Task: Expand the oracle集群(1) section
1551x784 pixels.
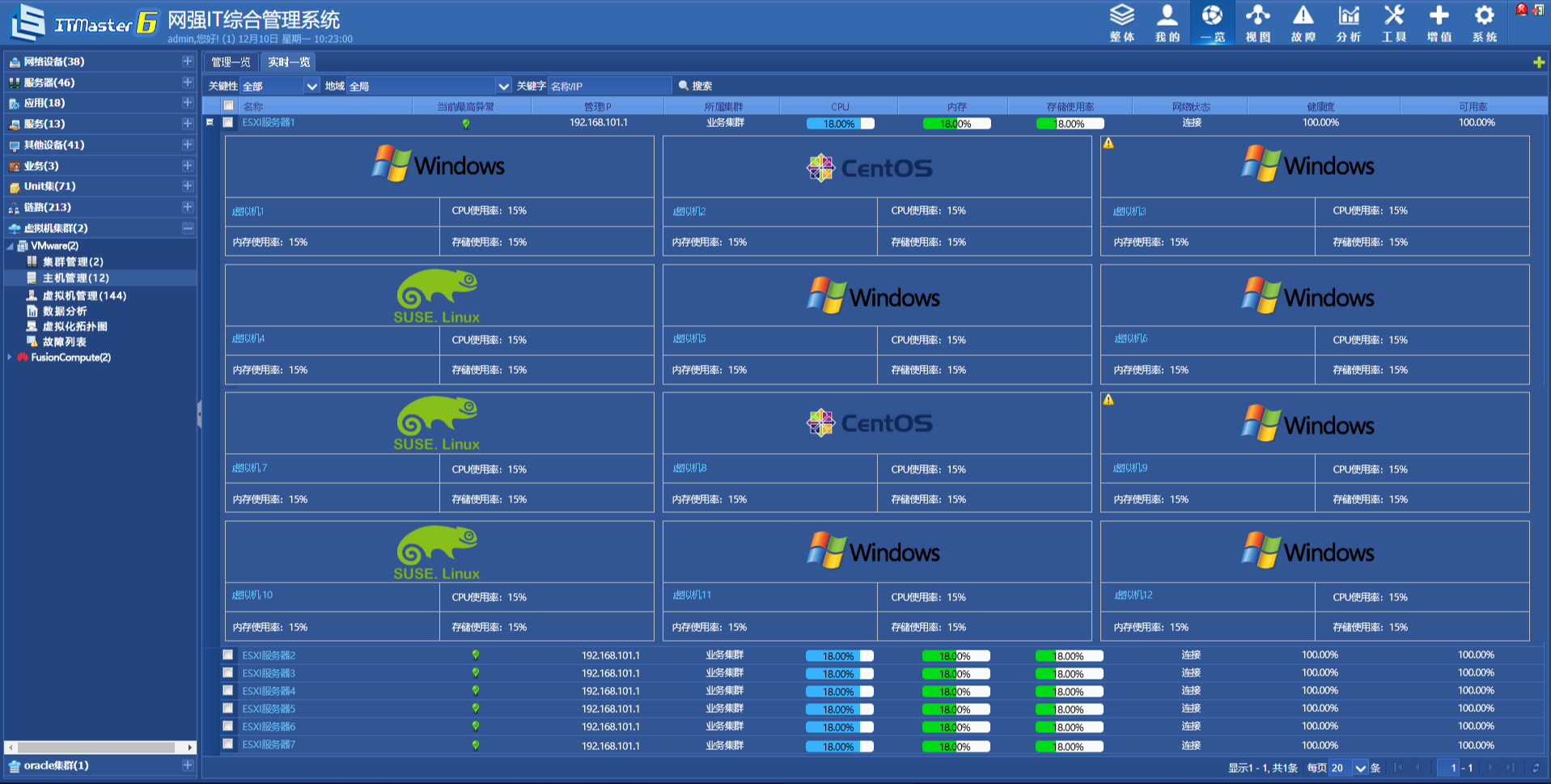Action: [x=188, y=765]
